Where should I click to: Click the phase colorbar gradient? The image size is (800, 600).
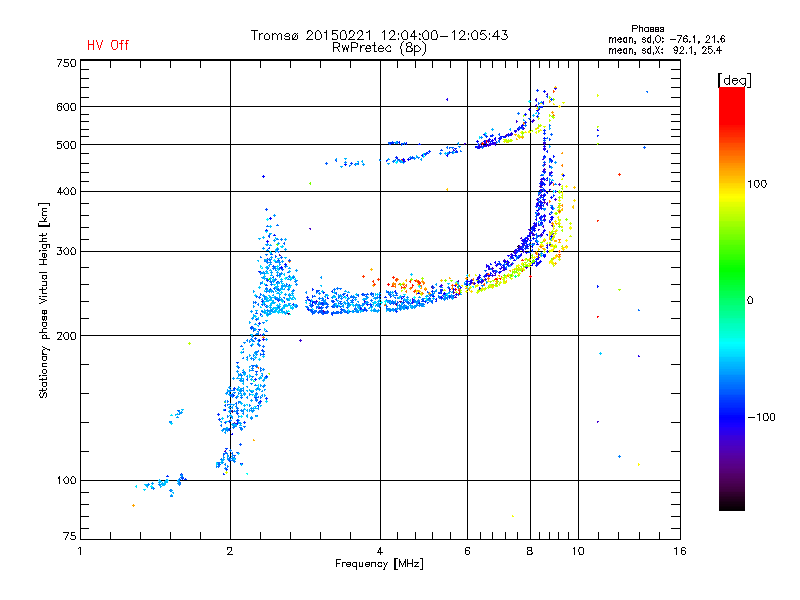732,298
